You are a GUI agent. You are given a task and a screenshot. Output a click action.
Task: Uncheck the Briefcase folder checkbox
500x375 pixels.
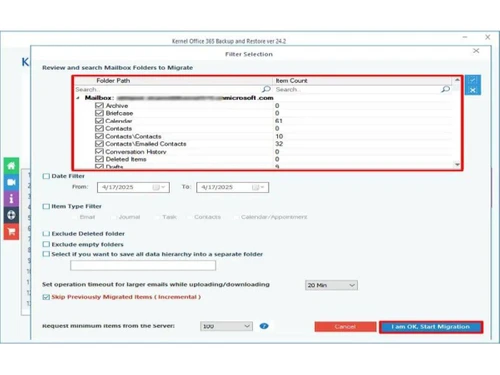pyautogui.click(x=99, y=113)
